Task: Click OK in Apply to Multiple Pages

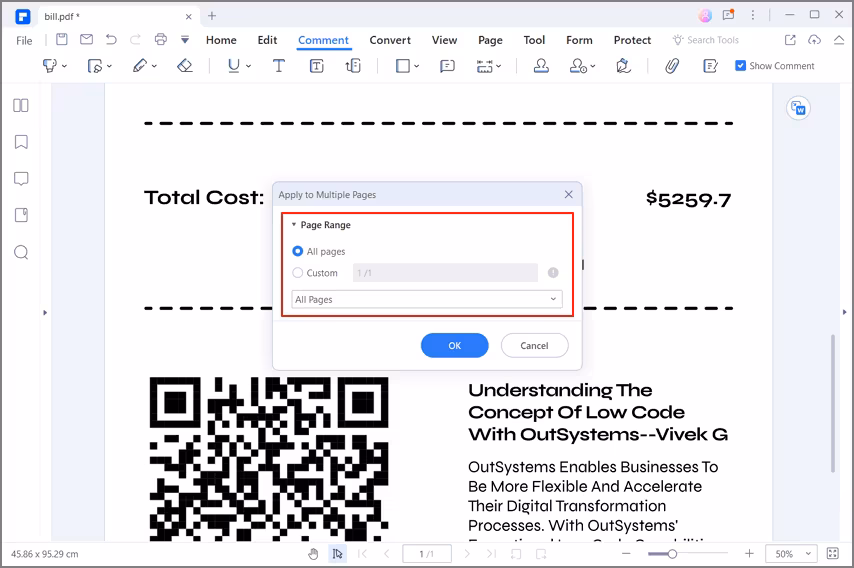Action: pyautogui.click(x=454, y=345)
